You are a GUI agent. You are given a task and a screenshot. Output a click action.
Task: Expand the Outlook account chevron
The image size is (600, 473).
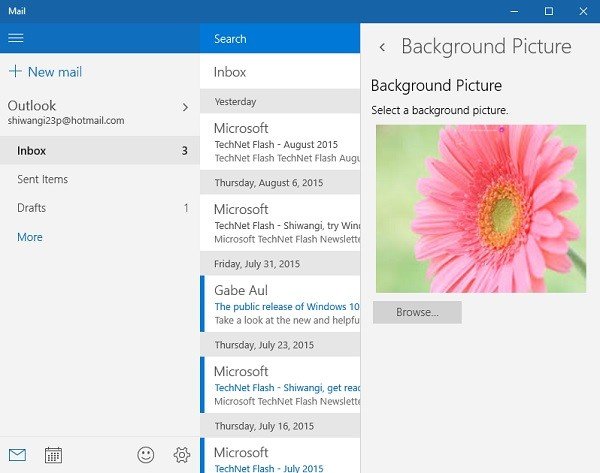coord(185,107)
